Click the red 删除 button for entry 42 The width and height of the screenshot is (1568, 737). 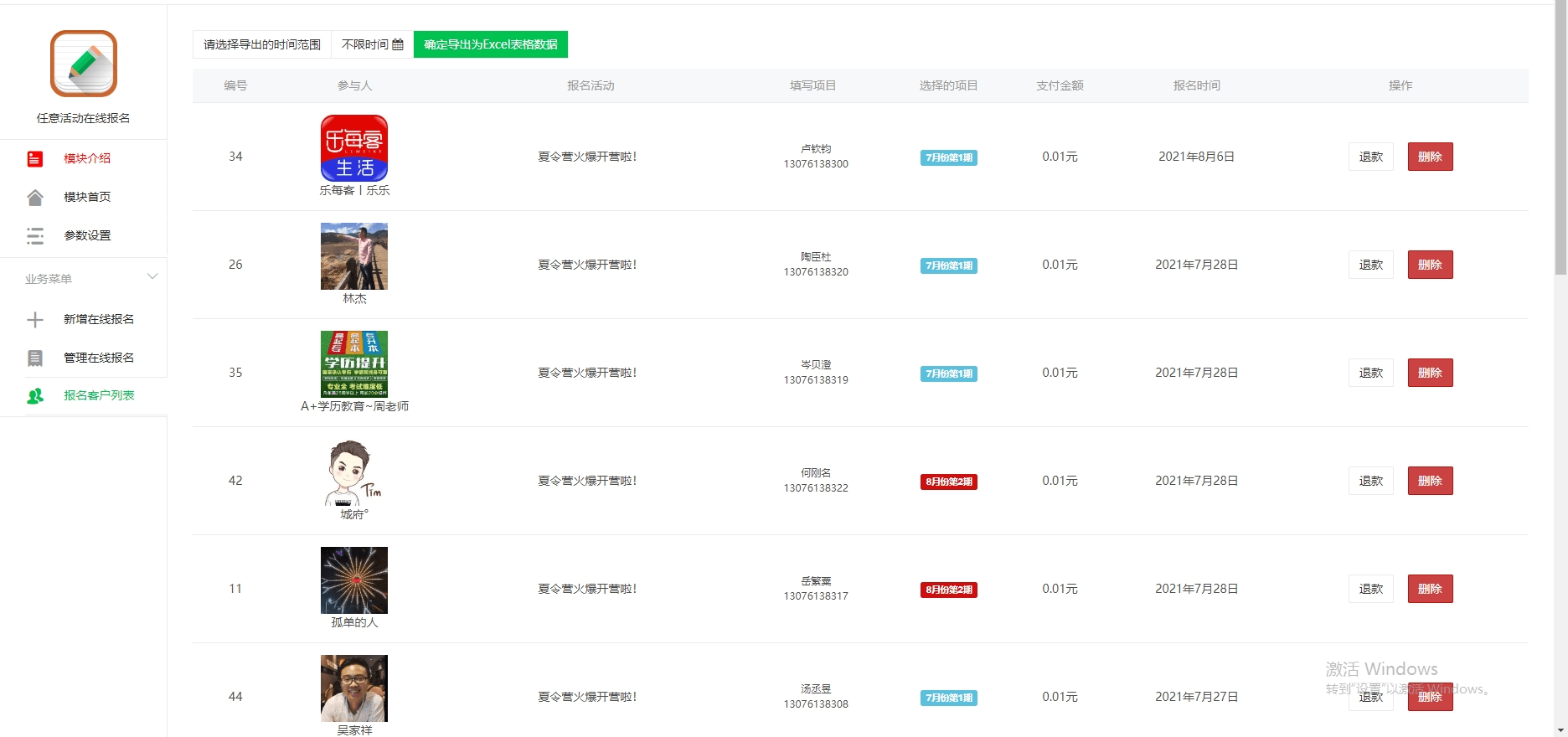click(1430, 481)
